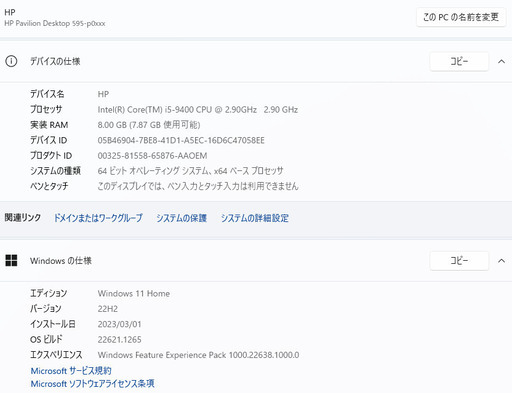Viewport: 512px width, 393px height.
Task: Collapse the デバイスの仕様 section chevron
Action: [x=501, y=61]
